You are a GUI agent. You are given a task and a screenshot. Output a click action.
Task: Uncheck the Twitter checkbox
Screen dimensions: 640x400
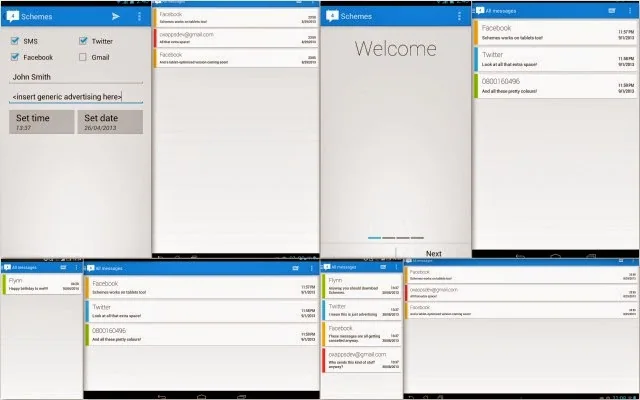click(x=83, y=40)
